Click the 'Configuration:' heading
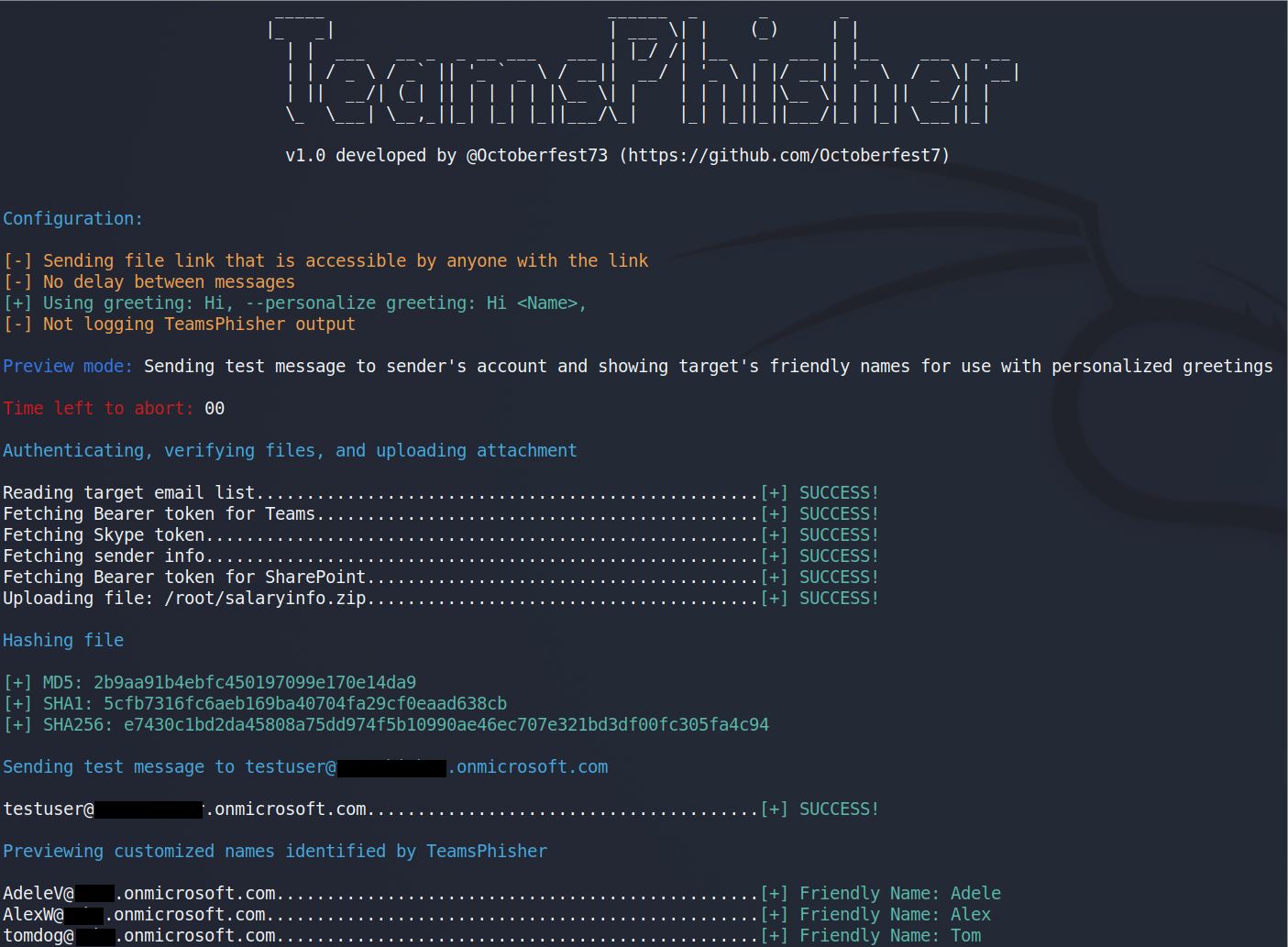The image size is (1288, 947). click(73, 218)
